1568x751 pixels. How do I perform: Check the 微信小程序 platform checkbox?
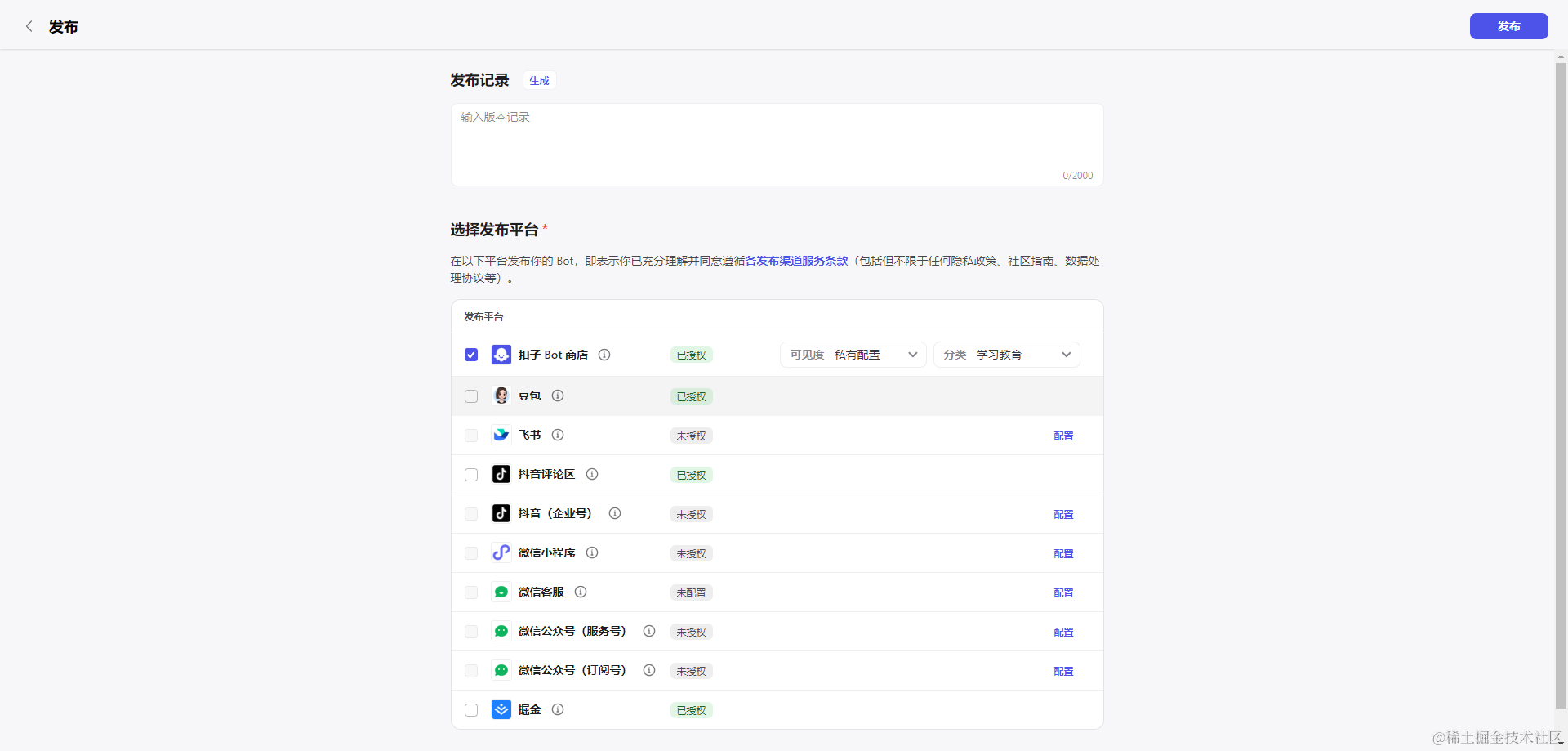point(471,553)
